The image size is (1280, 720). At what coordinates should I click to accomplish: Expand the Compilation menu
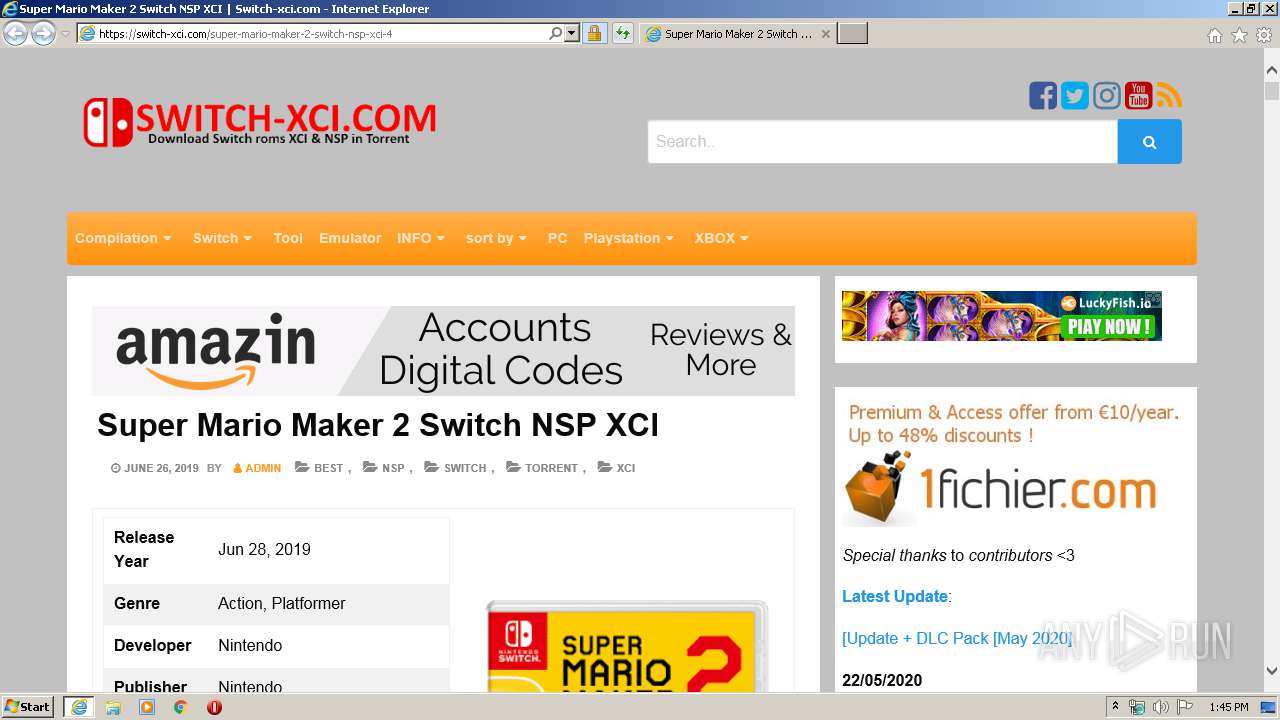pos(123,238)
